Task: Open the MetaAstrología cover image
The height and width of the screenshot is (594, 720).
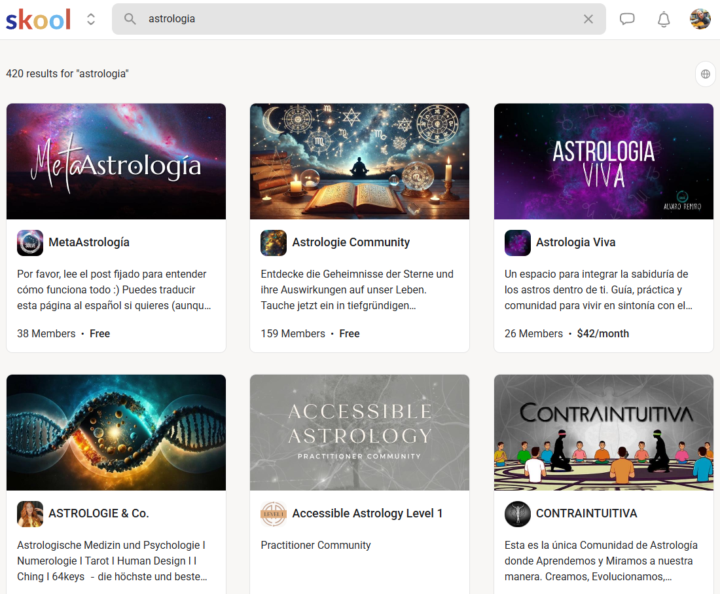Action: pos(116,161)
